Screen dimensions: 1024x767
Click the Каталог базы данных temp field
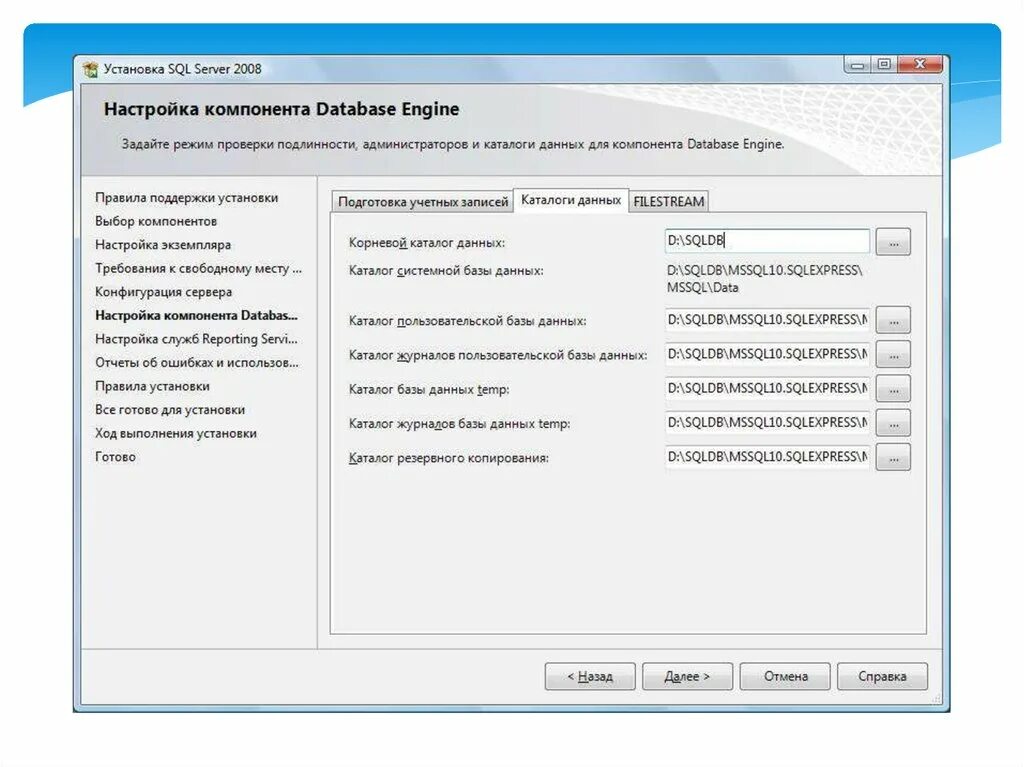[x=767, y=389]
